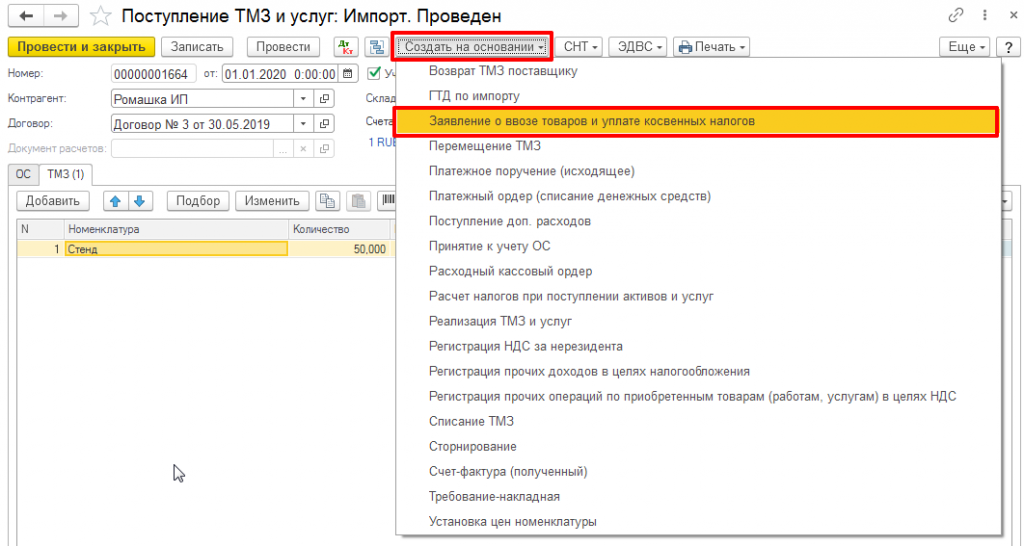Image resolution: width=1024 pixels, height=546 pixels.
Task: Open the document structure icon
Action: pyautogui.click(x=376, y=47)
